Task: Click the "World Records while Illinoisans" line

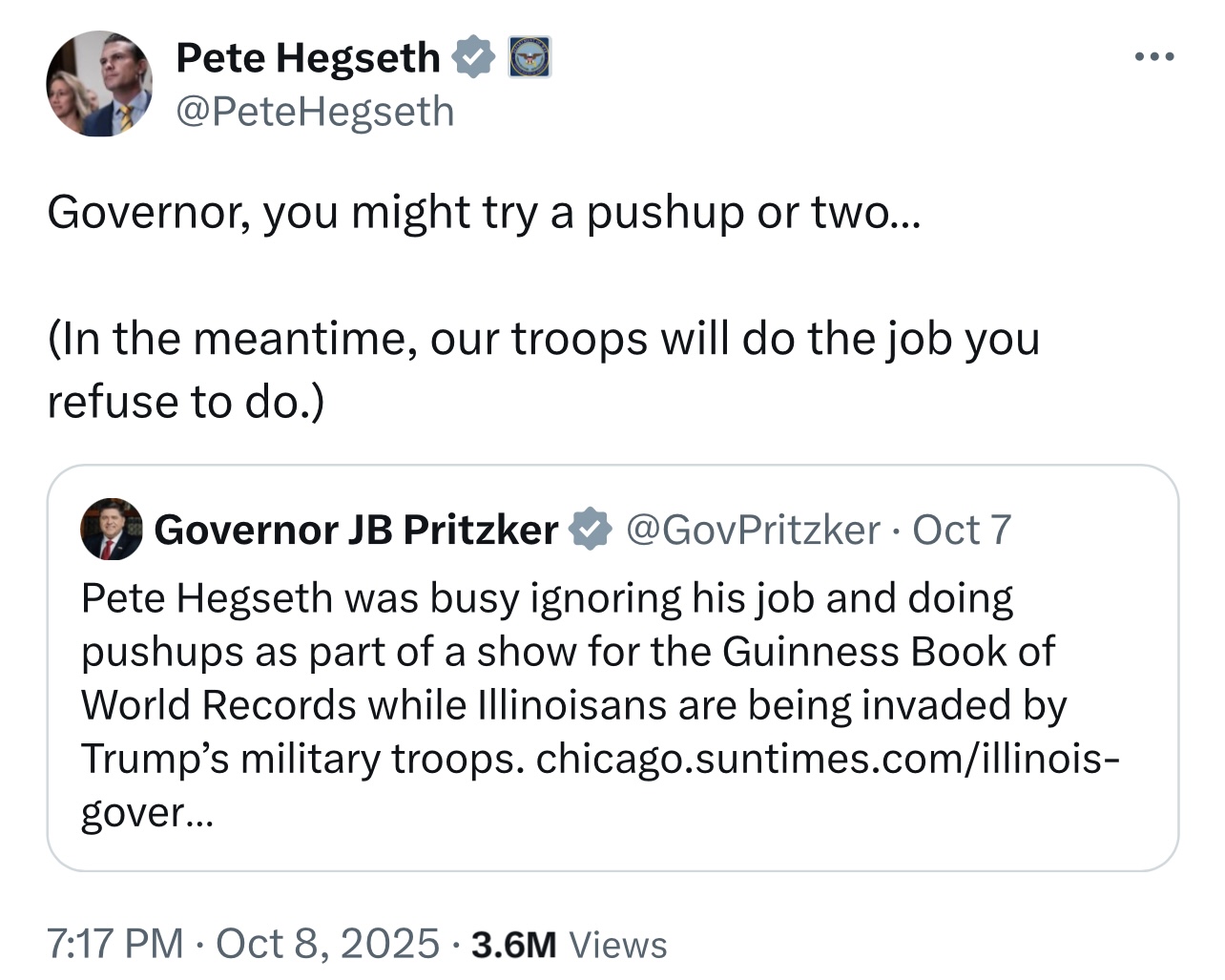Action: [573, 705]
